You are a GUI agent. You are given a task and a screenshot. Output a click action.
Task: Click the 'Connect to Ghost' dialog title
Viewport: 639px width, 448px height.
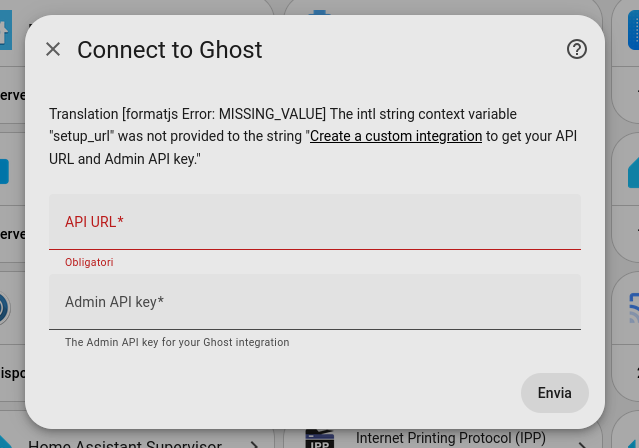pos(169,49)
